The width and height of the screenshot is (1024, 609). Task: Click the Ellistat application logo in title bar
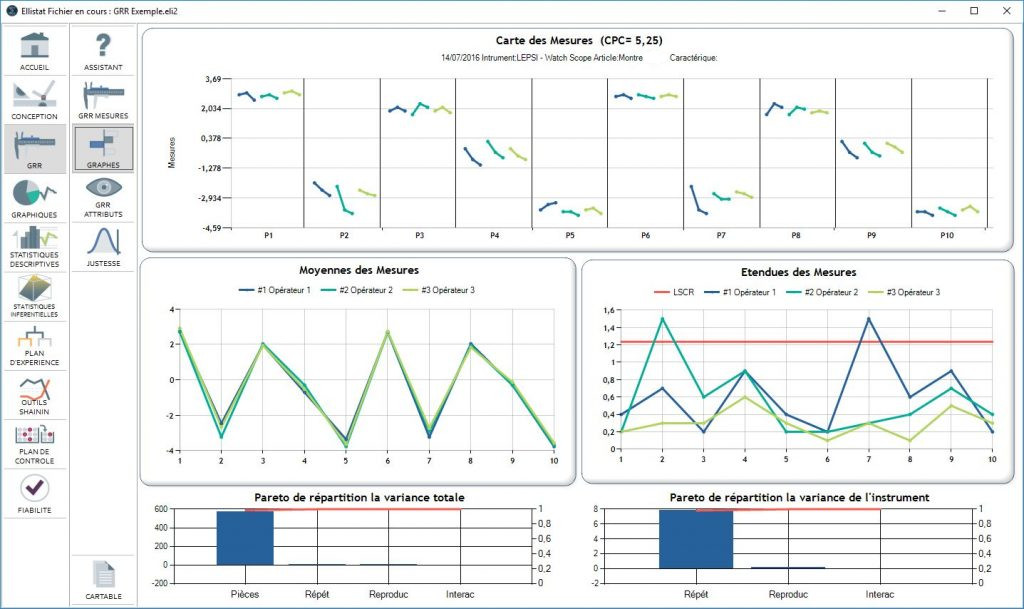[11, 11]
